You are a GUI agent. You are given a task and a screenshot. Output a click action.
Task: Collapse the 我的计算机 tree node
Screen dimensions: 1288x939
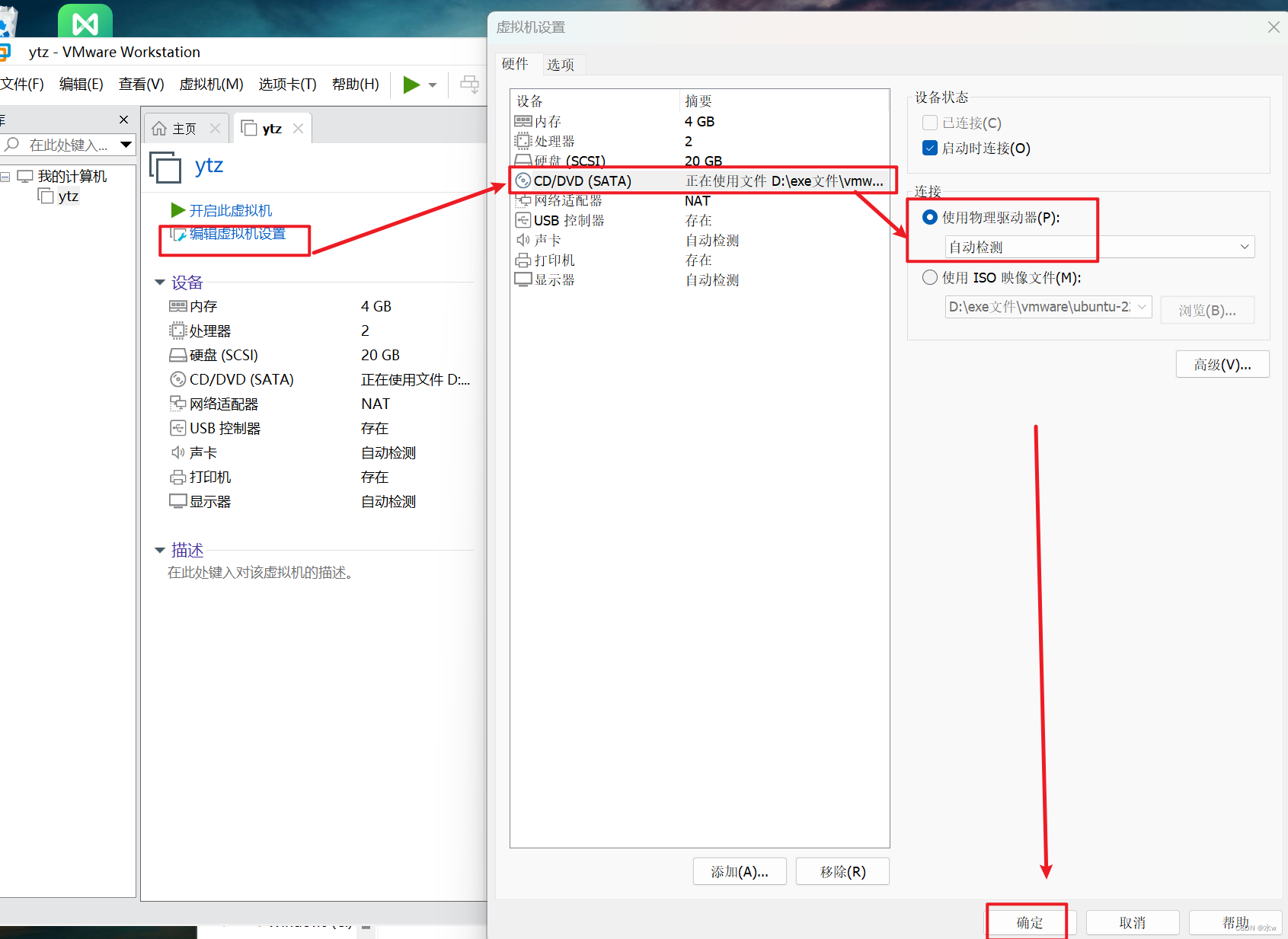(x=5, y=177)
